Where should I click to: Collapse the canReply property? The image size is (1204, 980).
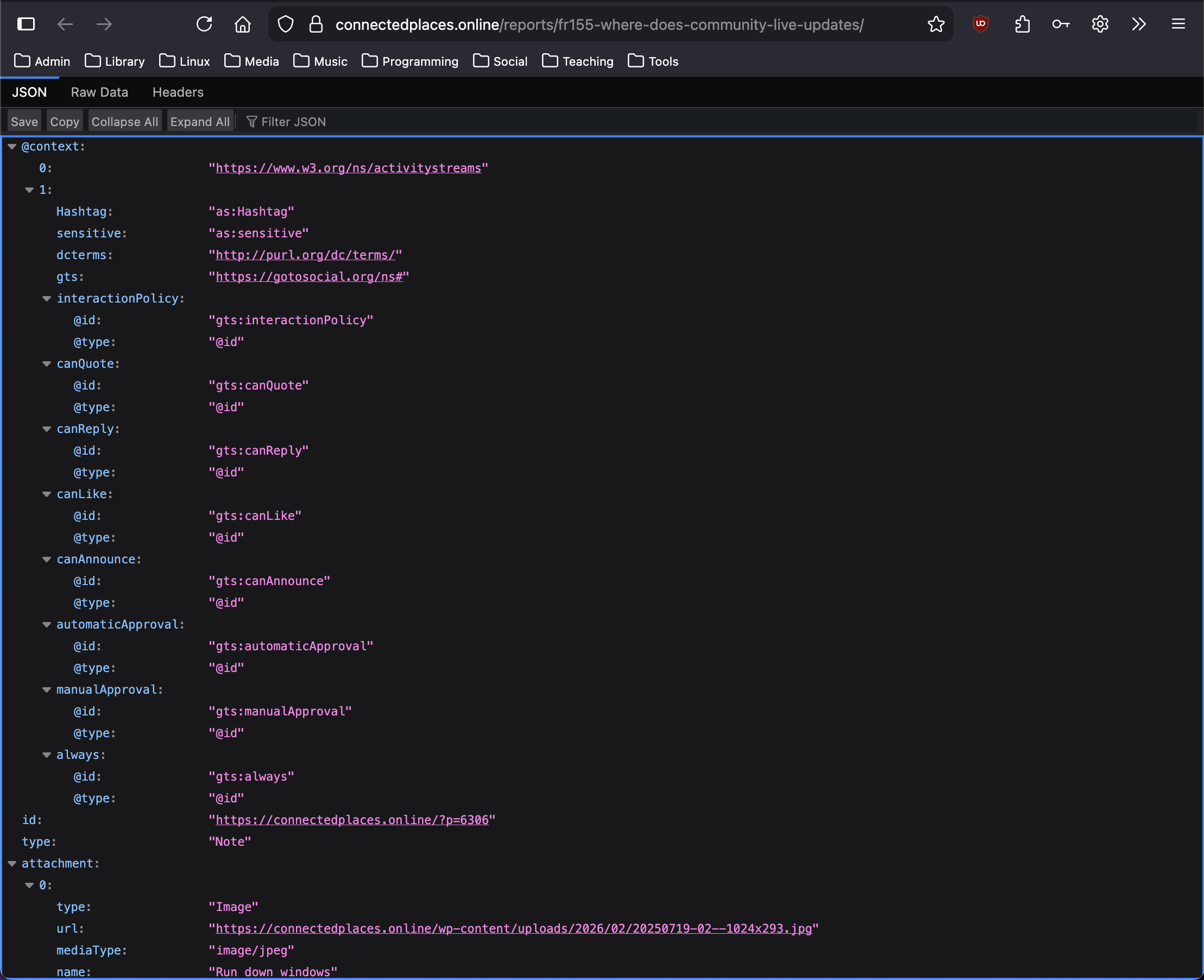(x=46, y=429)
